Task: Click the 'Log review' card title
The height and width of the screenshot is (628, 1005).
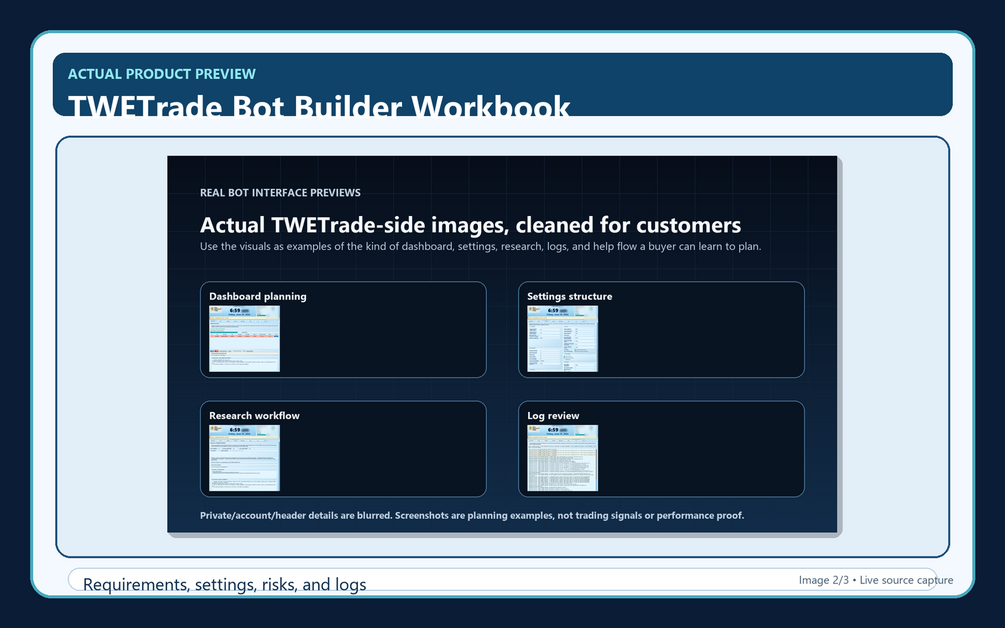Action: [x=552, y=415]
